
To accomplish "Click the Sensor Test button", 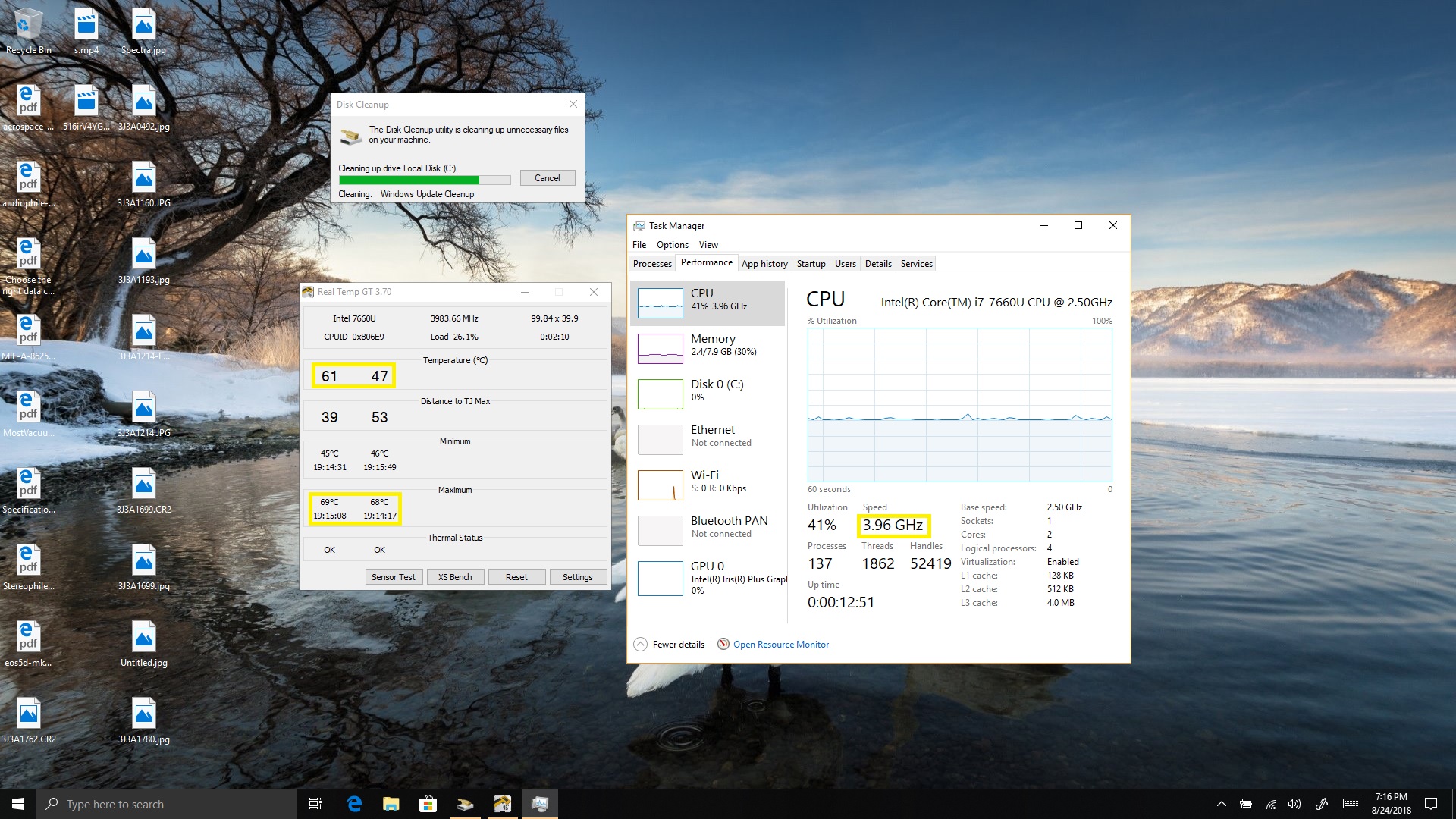I will 393,577.
